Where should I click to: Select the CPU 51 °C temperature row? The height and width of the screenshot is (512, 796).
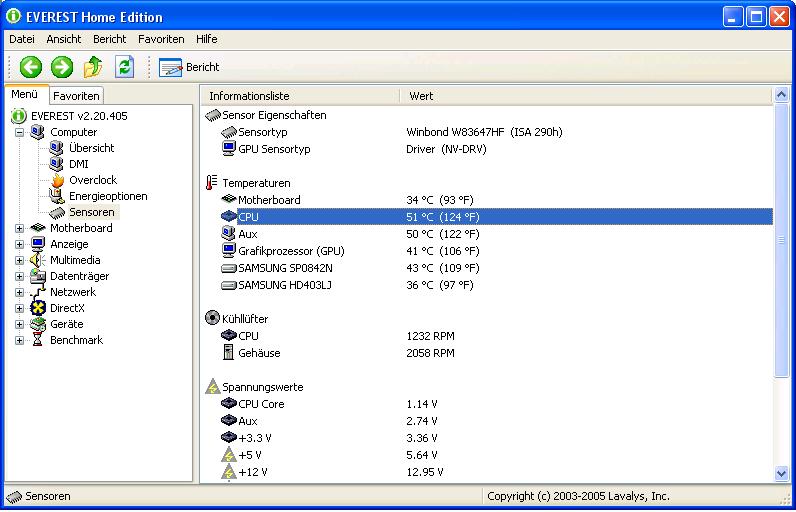tap(496, 217)
